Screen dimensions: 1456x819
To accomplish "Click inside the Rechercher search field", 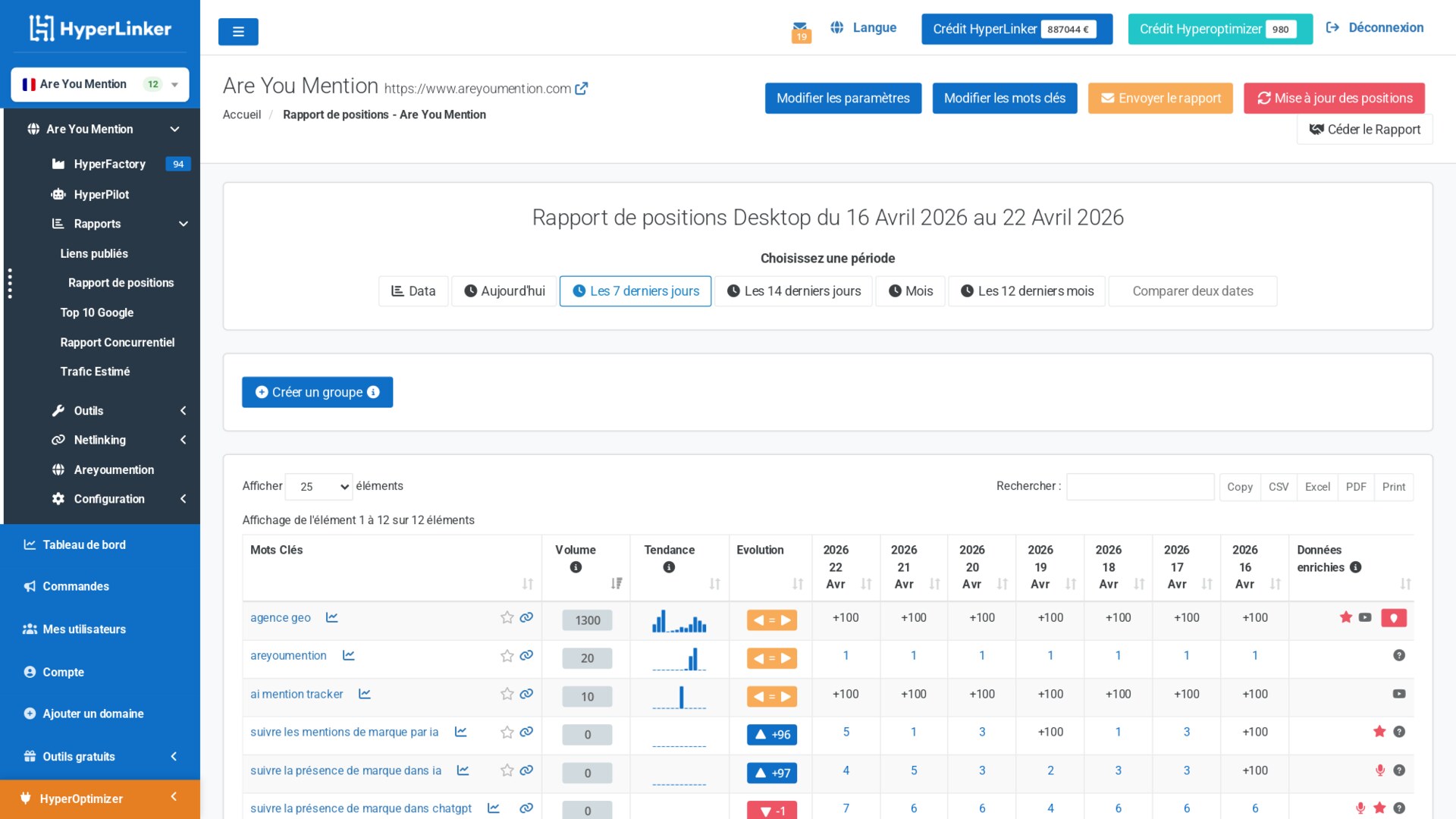I will [1140, 486].
